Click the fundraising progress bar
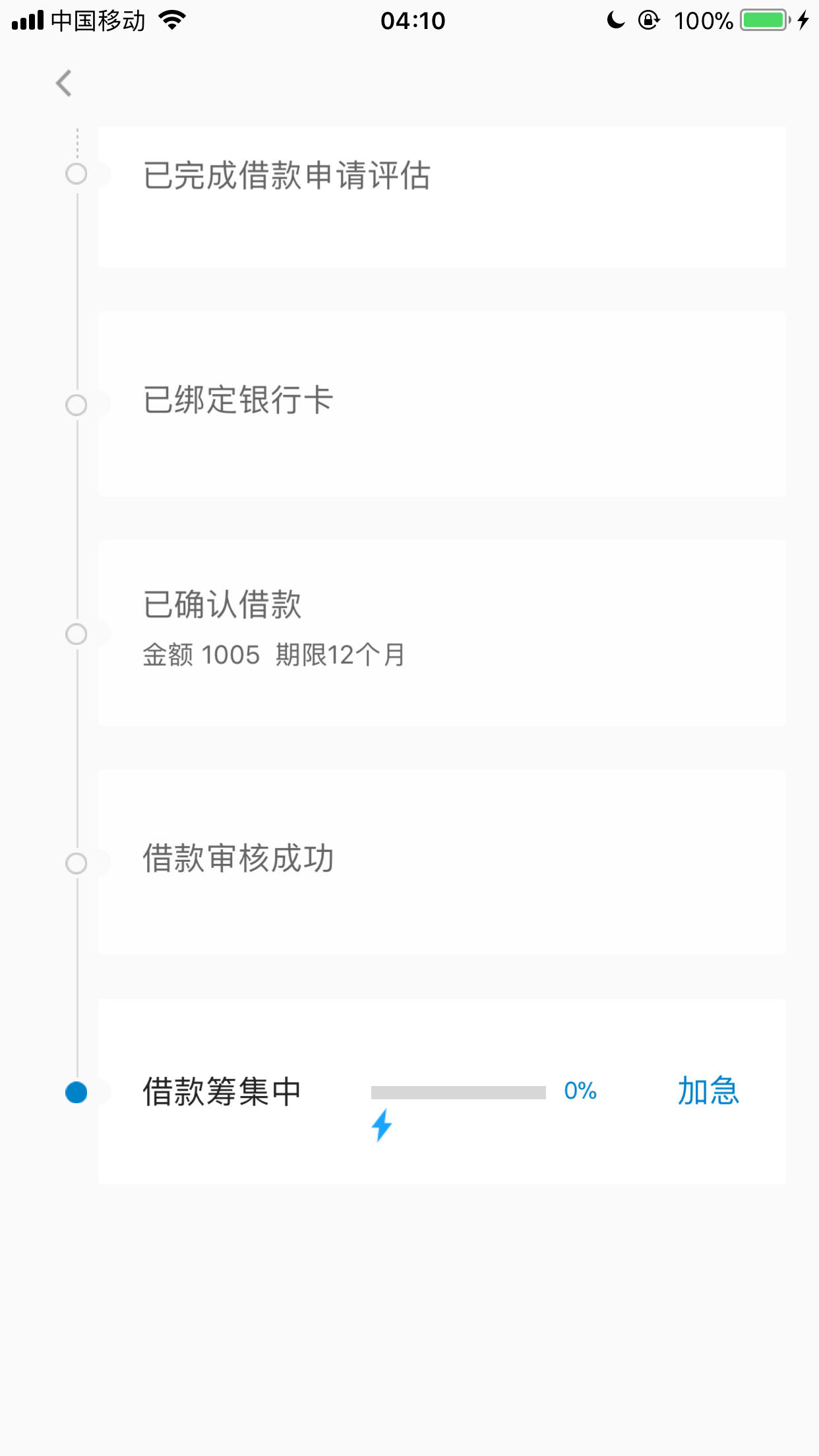 458,1093
